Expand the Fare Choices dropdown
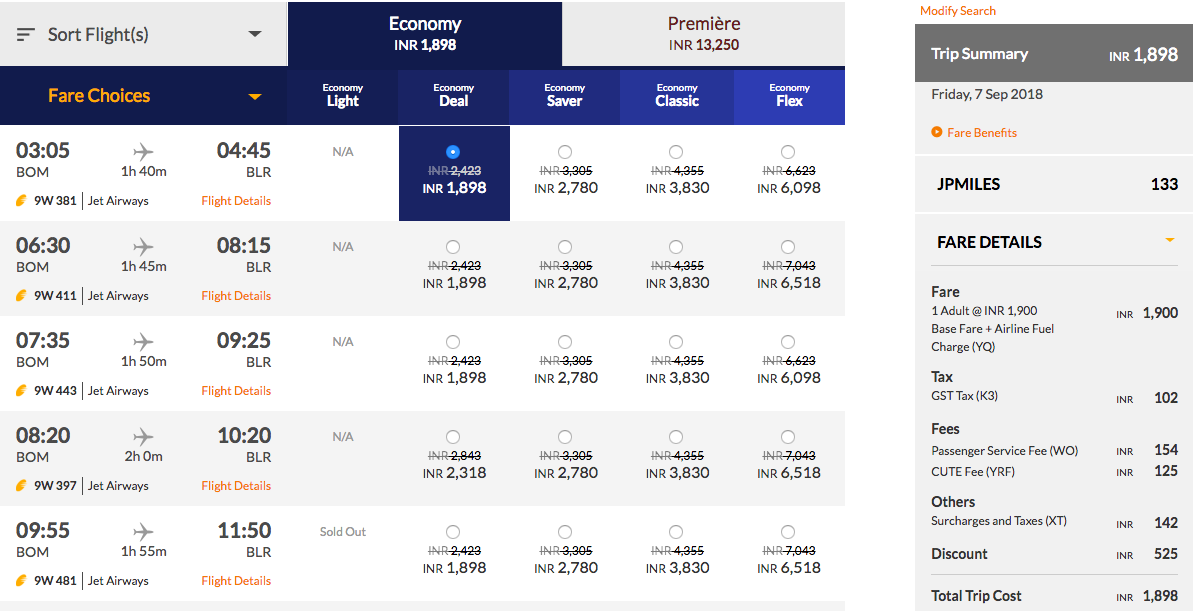The height and width of the screenshot is (611, 1193). click(255, 96)
